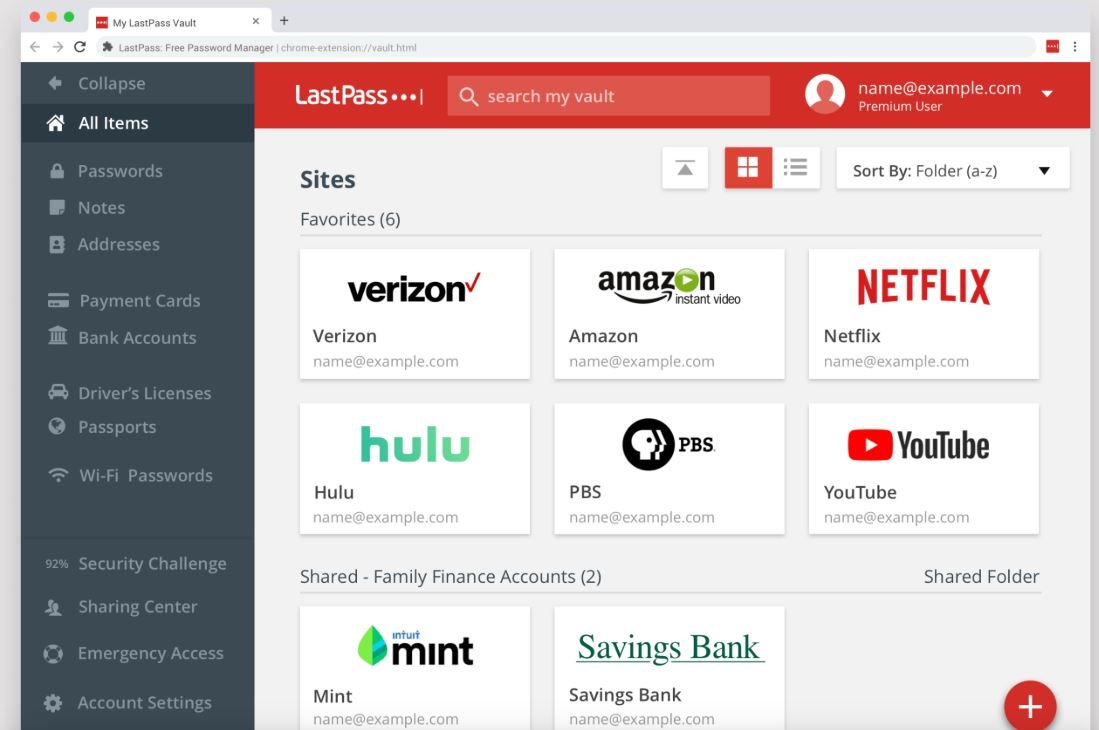The image size is (1099, 730).
Task: Open Security Challenge from the sidebar
Action: point(152,564)
